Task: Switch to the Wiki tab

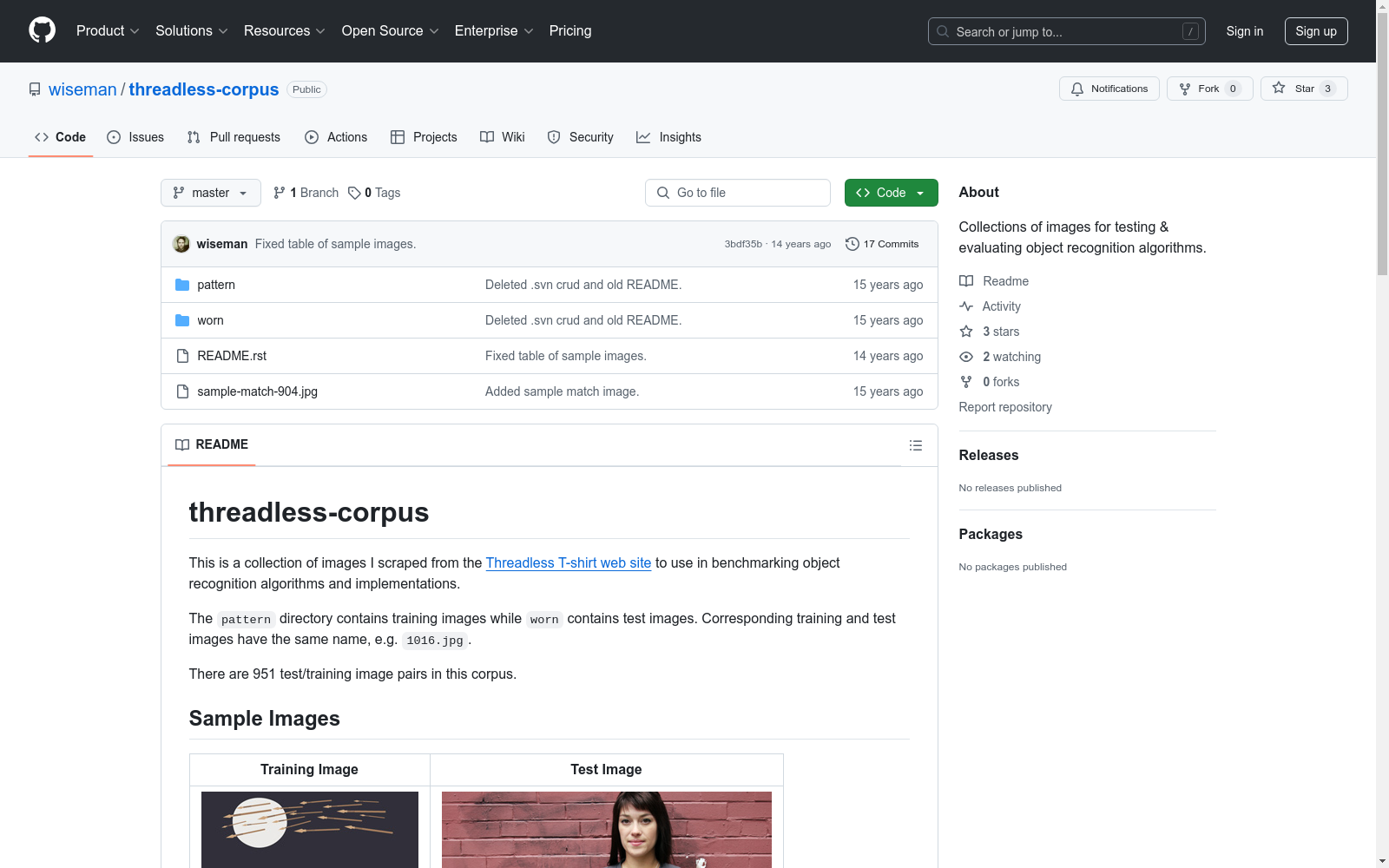Action: 503,137
